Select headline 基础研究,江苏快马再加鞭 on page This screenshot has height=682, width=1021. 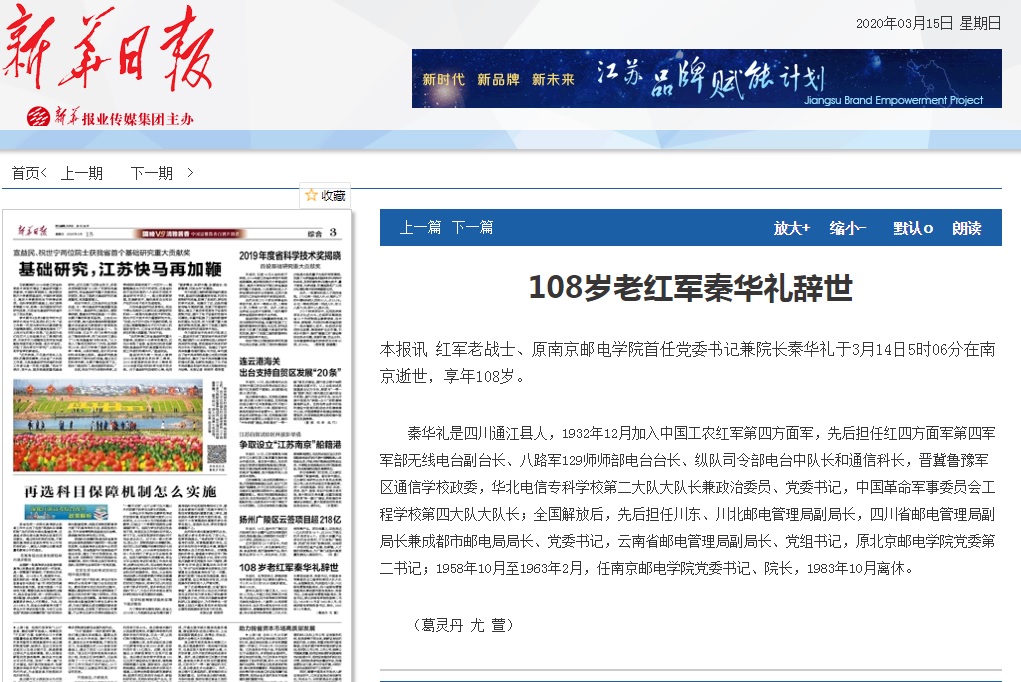point(120,269)
